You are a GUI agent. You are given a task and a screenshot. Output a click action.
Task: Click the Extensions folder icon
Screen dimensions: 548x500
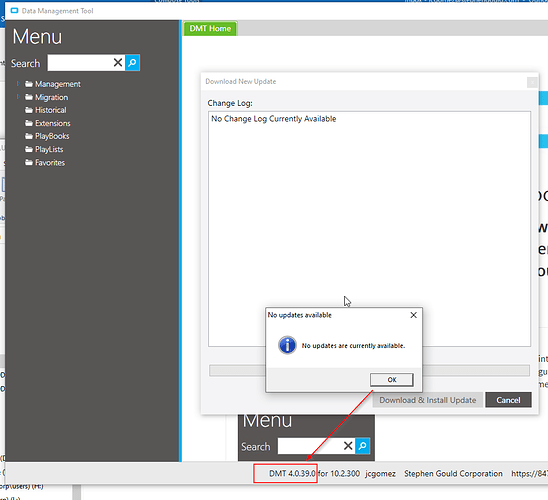(x=29, y=123)
